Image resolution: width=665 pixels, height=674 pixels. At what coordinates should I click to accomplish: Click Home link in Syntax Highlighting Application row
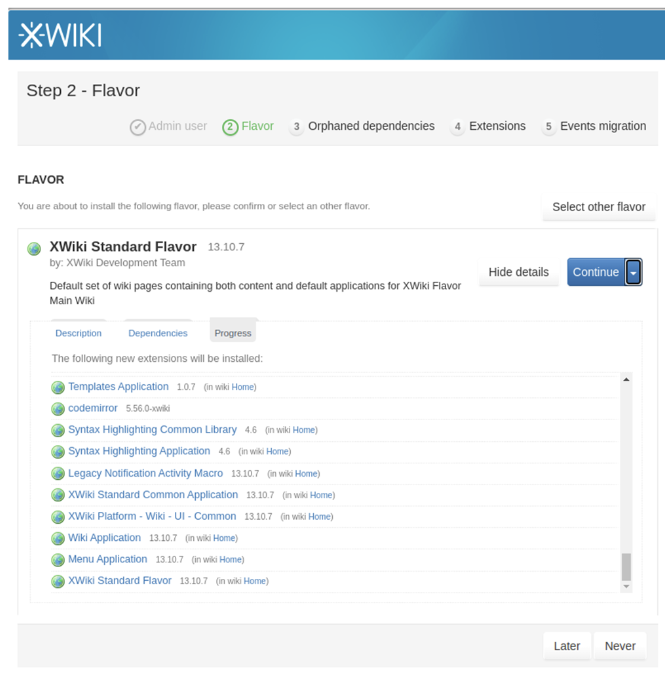(x=278, y=451)
